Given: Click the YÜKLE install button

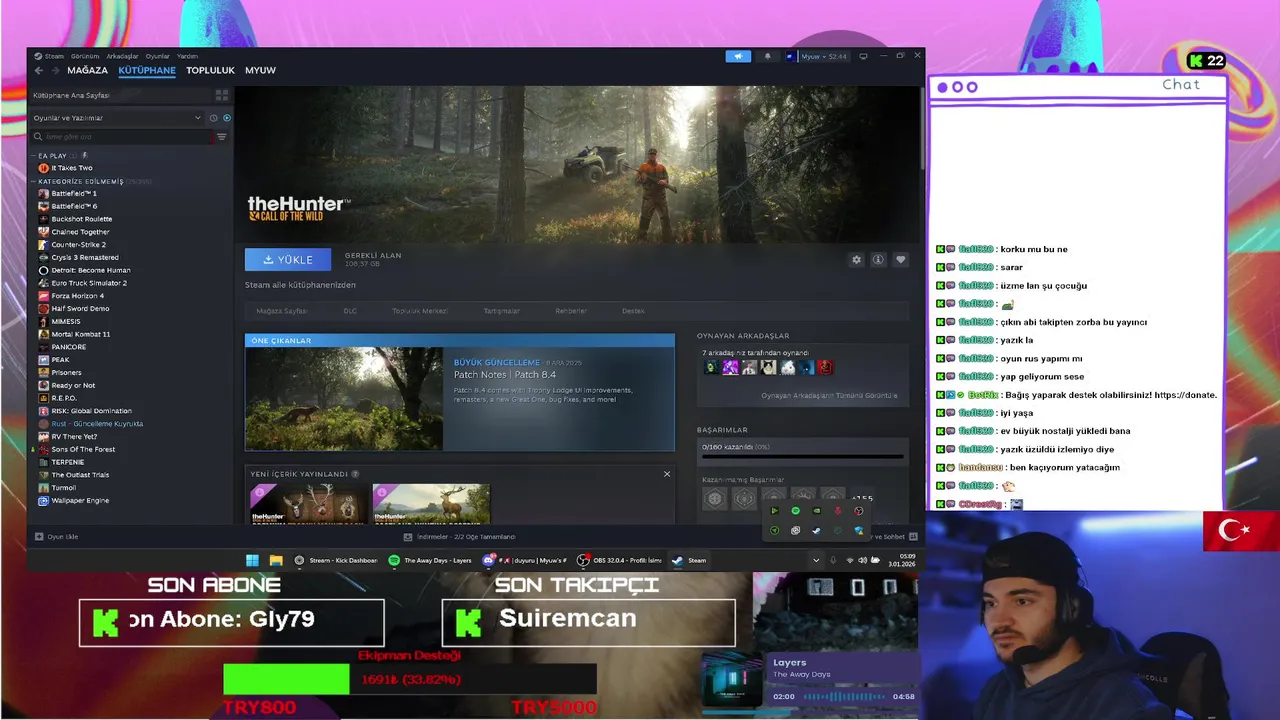Looking at the screenshot, I should 288,260.
